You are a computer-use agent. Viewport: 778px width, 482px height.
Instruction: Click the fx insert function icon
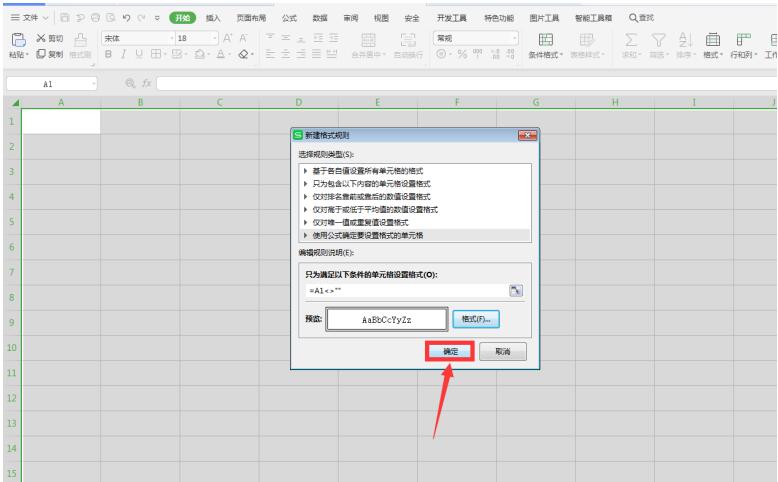[146, 83]
